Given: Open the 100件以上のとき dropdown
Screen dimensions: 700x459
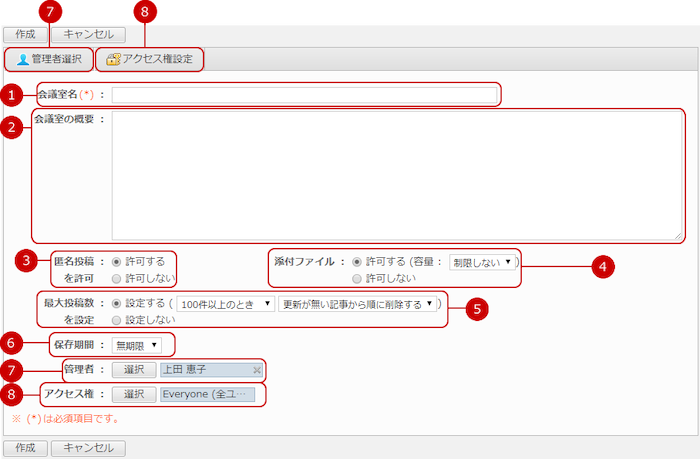Looking at the screenshot, I should [226, 303].
